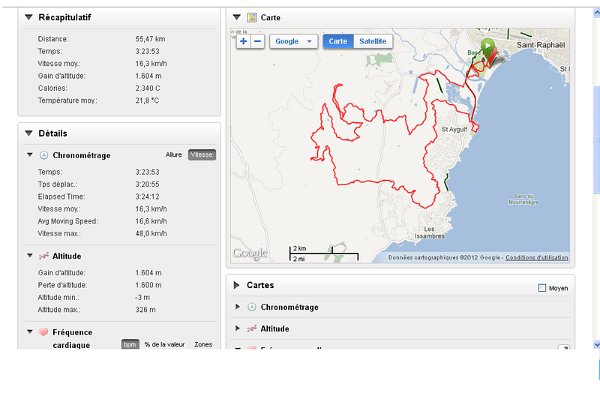Click the Saint-Raphaël label on the map
600x420 pixels.
[541, 45]
